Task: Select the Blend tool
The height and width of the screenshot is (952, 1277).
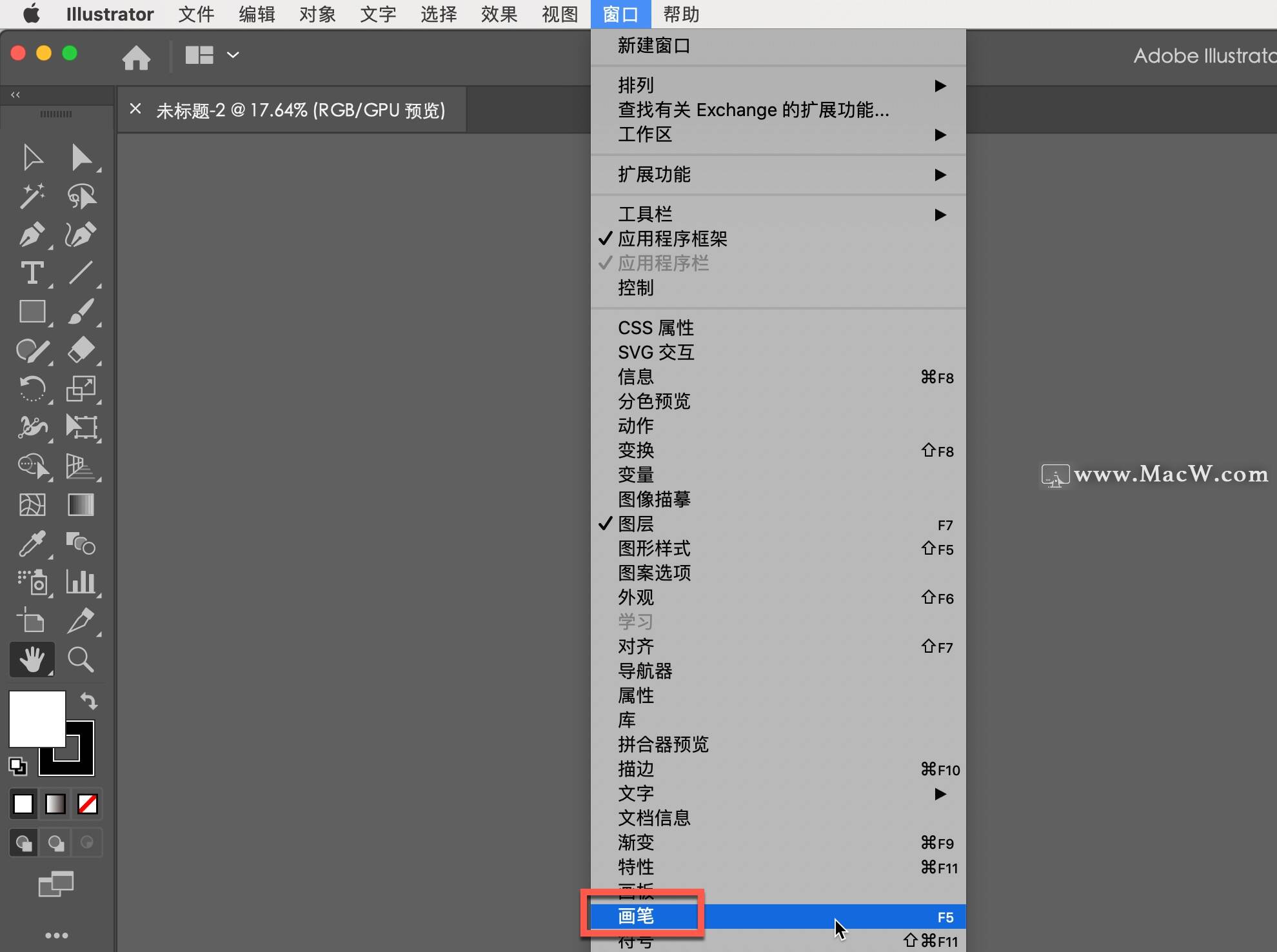Action: click(x=81, y=544)
